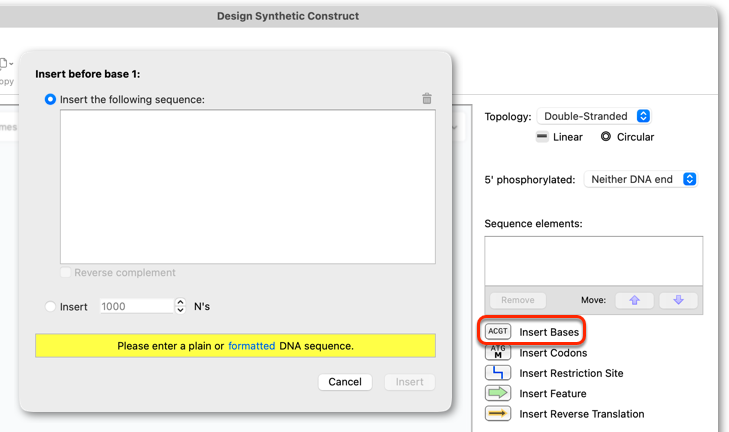Select the Insert N's radio button

(50, 306)
